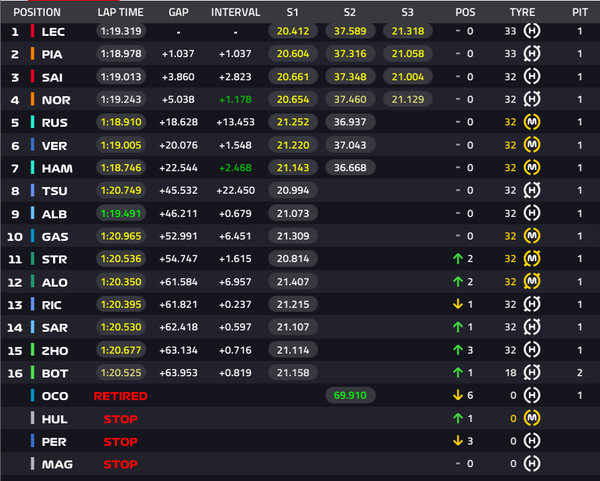
Task: Click PIA's orange team colour bar
Action: pyautogui.click(x=33, y=54)
